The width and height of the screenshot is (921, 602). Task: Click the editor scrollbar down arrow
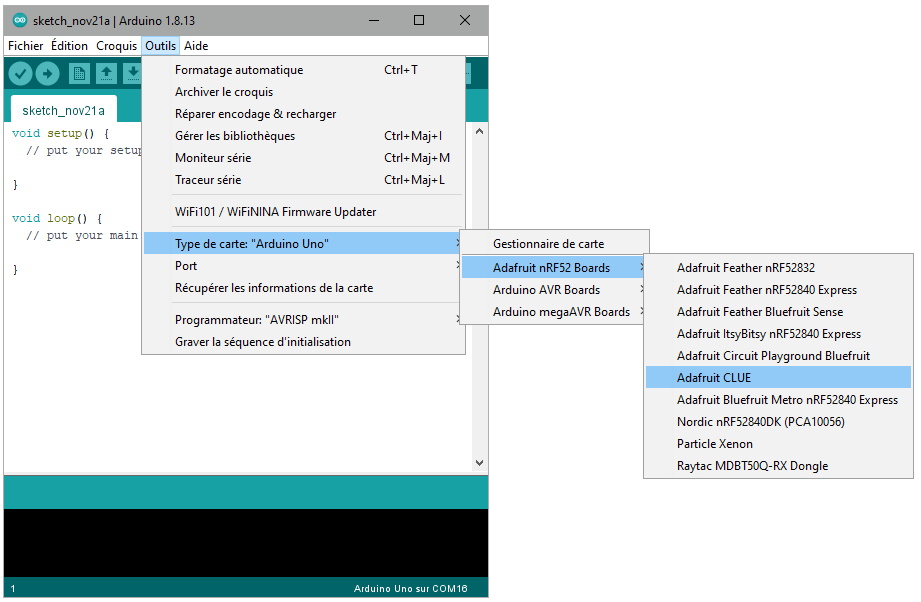click(x=479, y=463)
